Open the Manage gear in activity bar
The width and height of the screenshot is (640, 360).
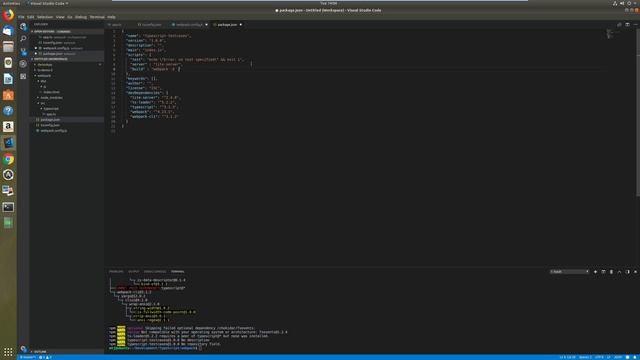[23, 349]
